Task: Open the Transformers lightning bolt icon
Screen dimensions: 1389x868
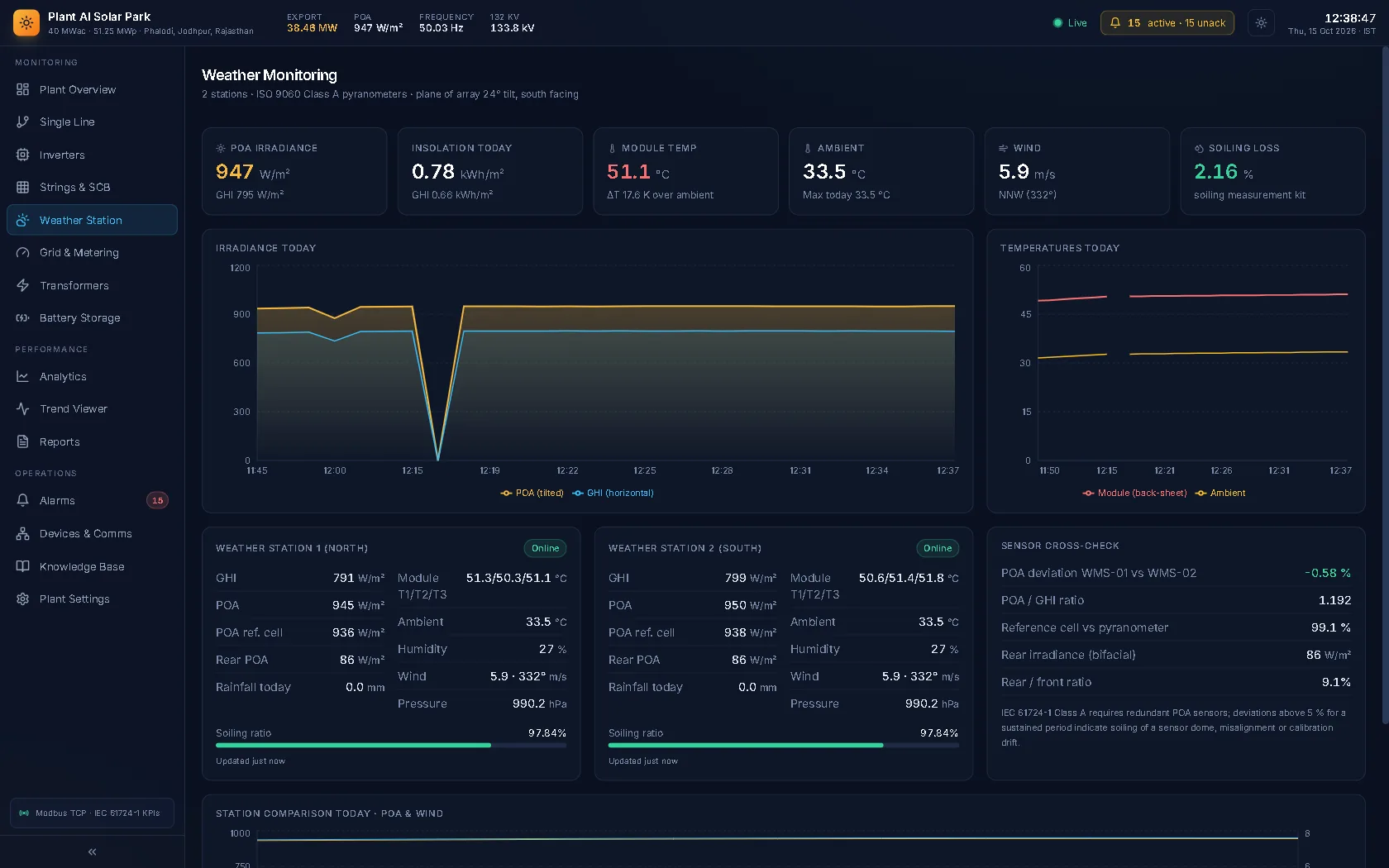Action: click(23, 285)
